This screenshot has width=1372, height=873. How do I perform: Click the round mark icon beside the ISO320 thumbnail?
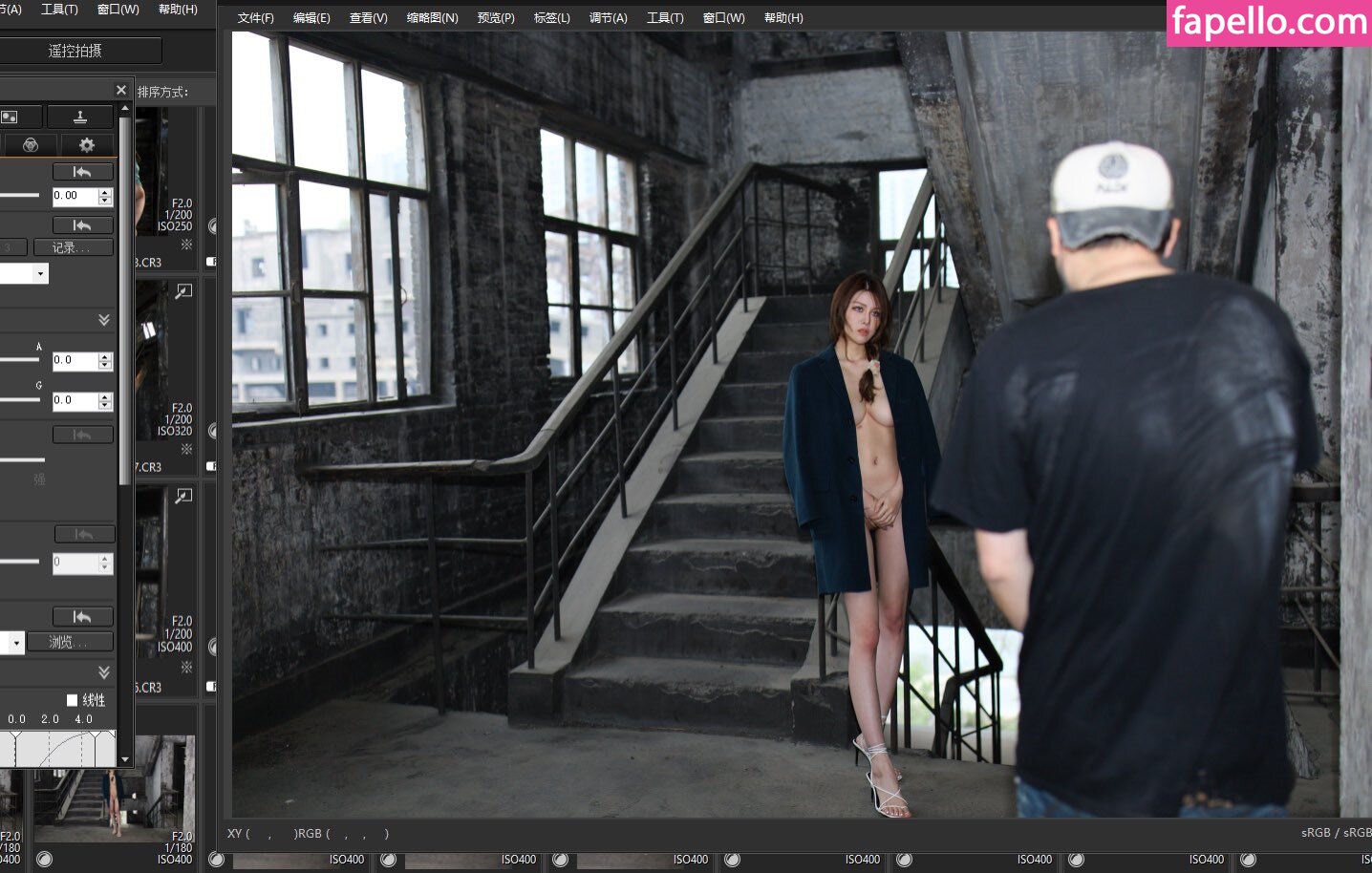pos(212,431)
